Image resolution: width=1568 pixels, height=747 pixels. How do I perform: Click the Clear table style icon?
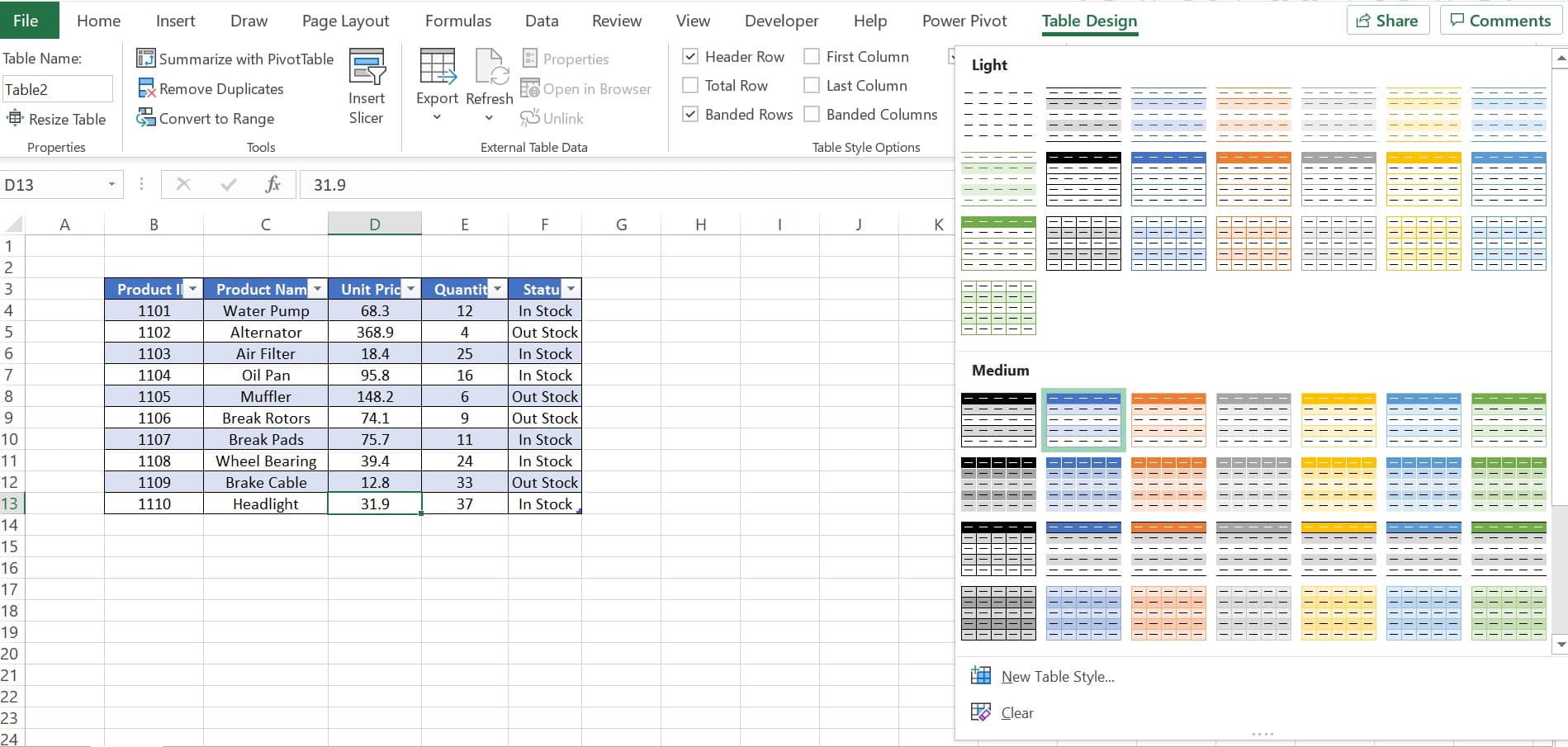(981, 712)
